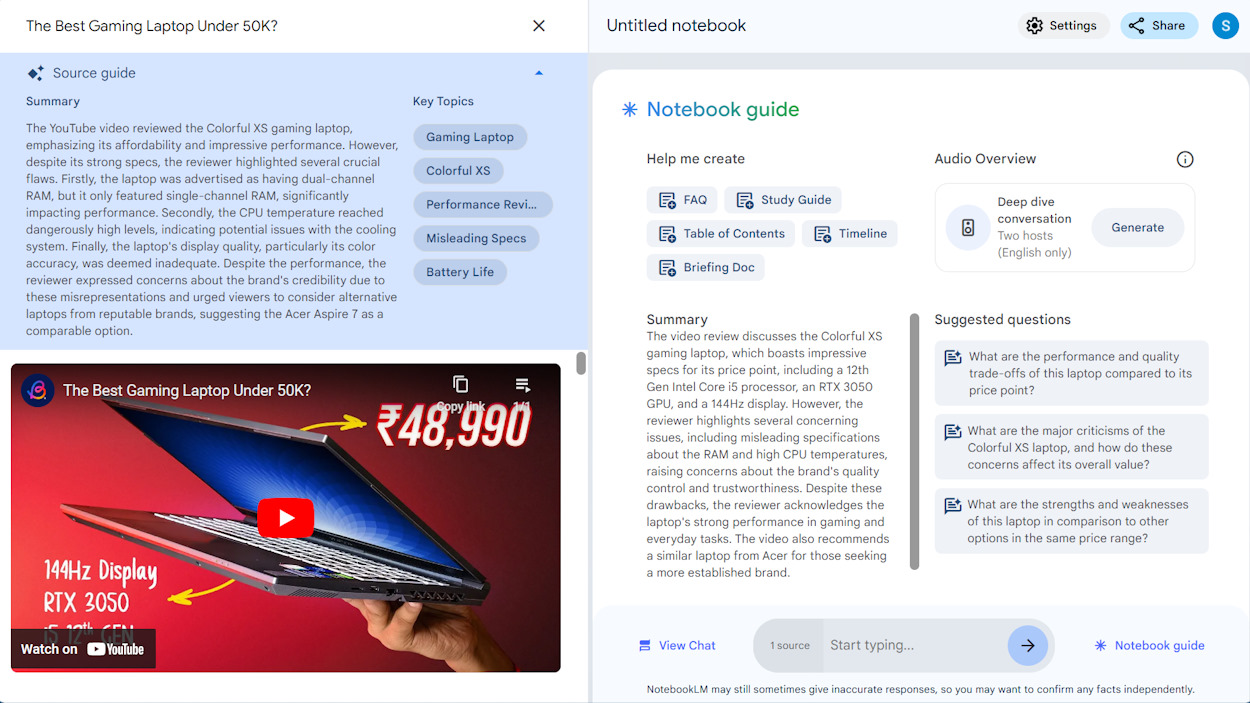
Task: Collapse the Source guide panel
Action: 539,72
